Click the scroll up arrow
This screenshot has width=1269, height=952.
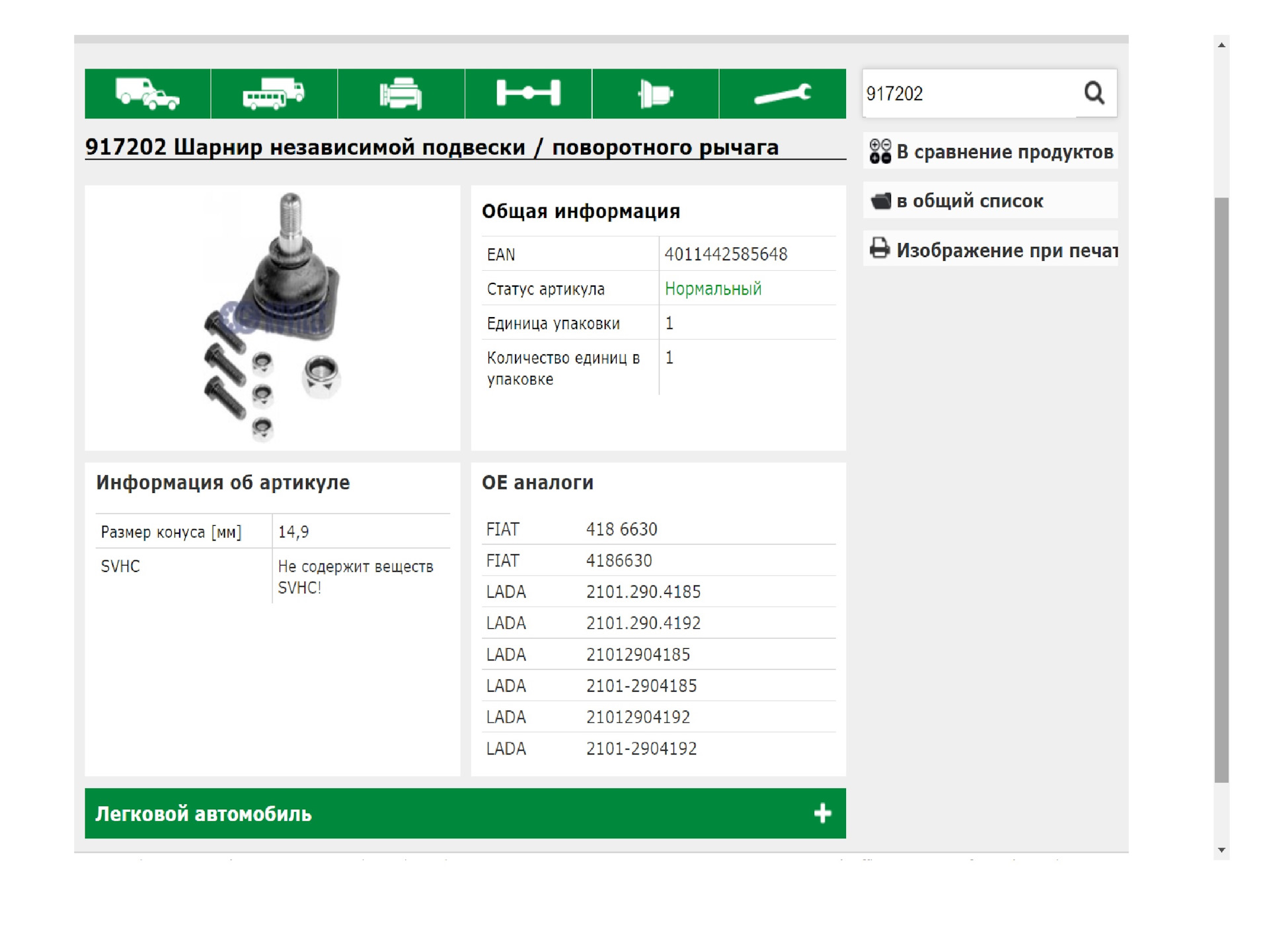[1221, 45]
